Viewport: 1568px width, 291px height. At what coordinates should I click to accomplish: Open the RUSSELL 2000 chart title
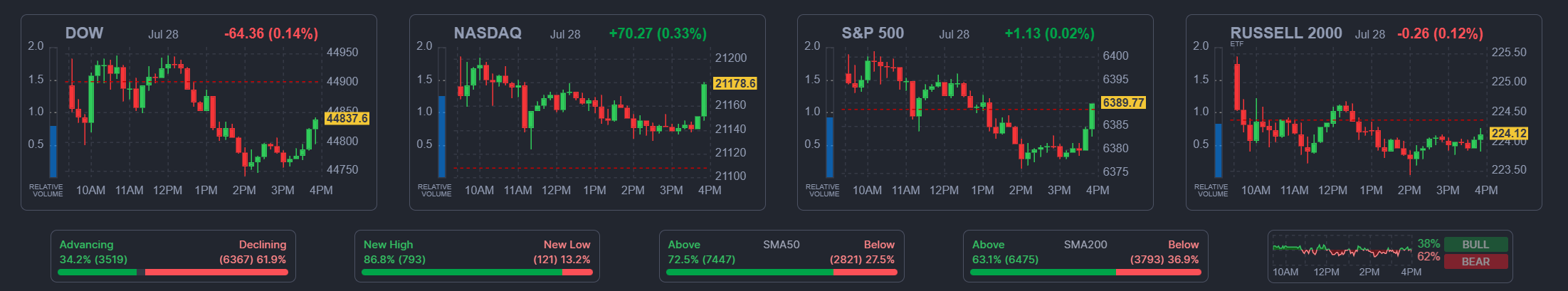tap(1286, 33)
